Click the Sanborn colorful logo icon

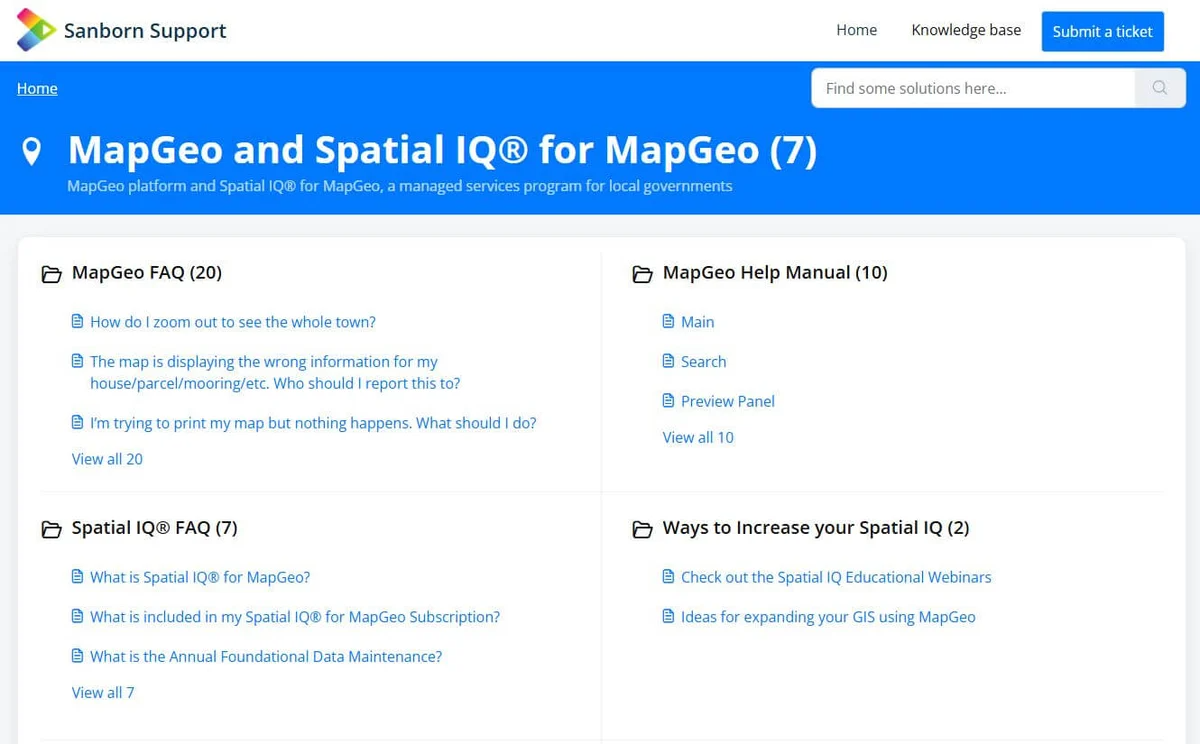click(35, 30)
